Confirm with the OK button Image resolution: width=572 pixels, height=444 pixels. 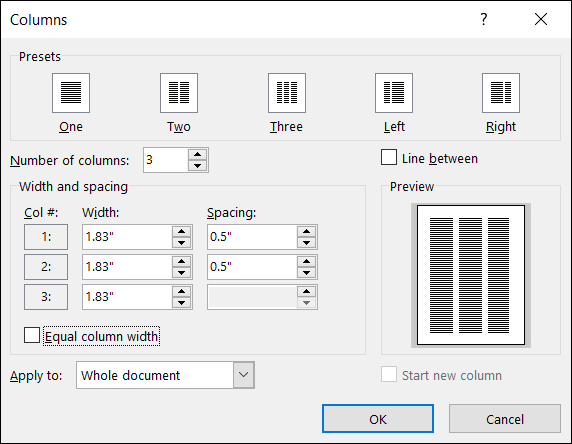point(378,419)
